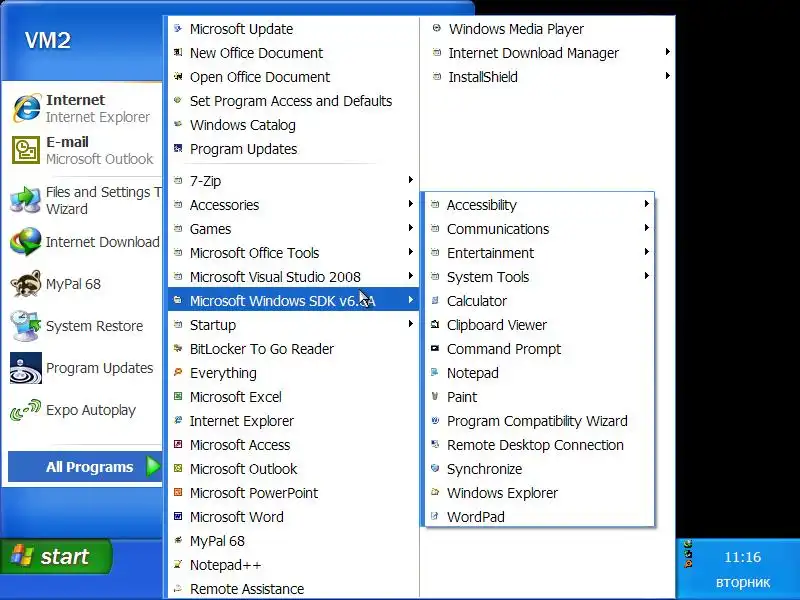Launch Internet Explorer from programs list
The height and width of the screenshot is (600, 800).
(293, 420)
